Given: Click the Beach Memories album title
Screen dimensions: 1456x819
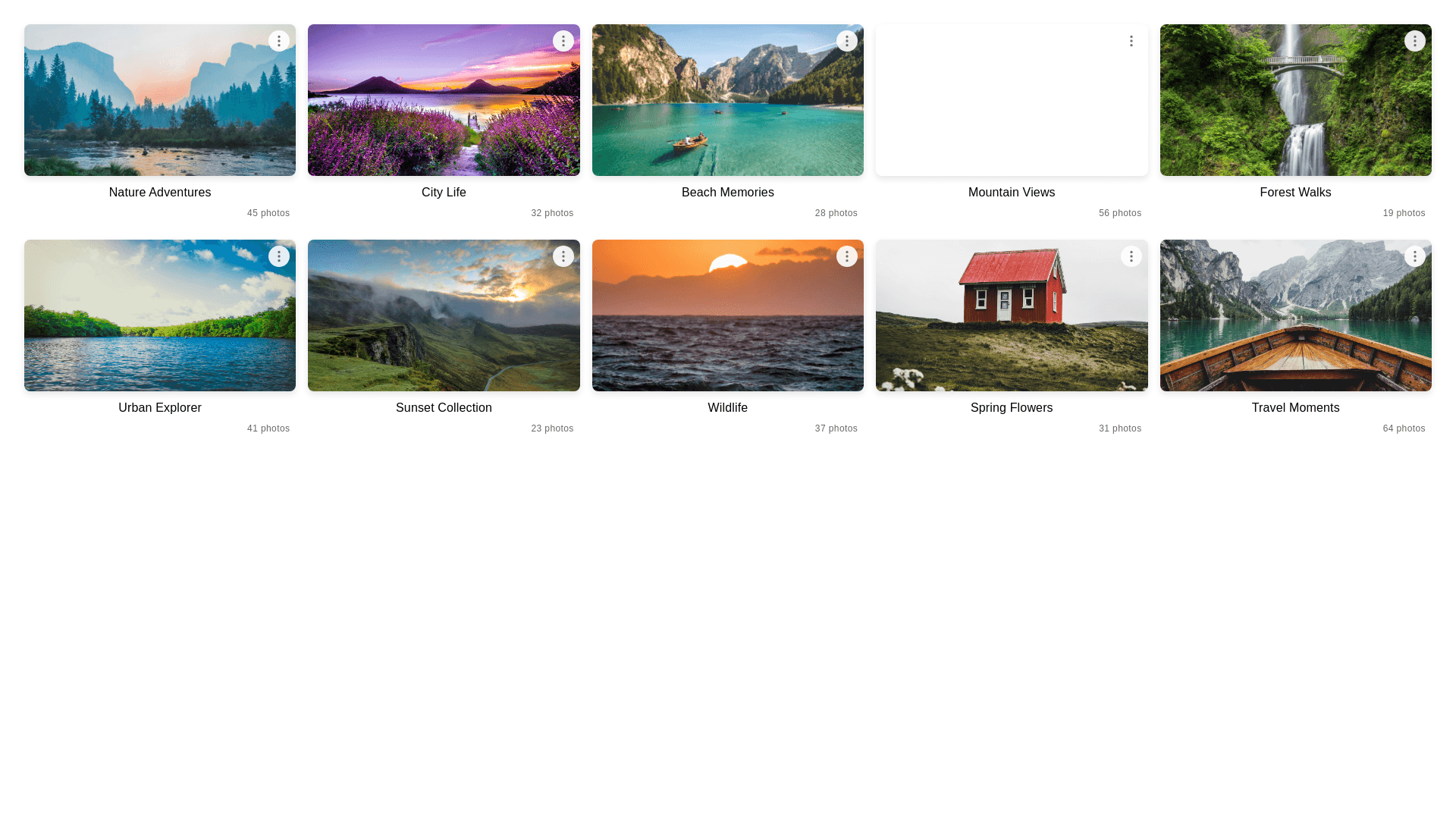Looking at the screenshot, I should coord(728,193).
